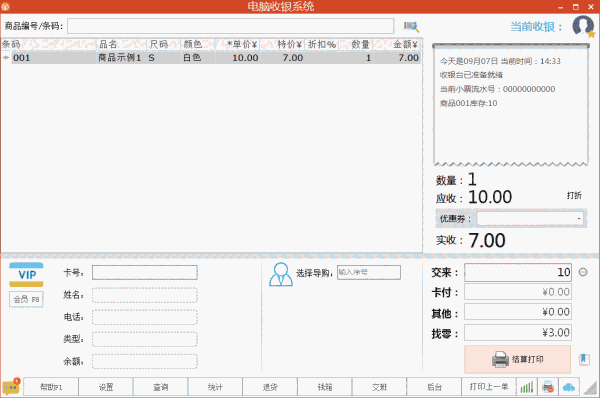The height and width of the screenshot is (398, 600).
Task: Open the 统计 statistics button
Action: 215,387
